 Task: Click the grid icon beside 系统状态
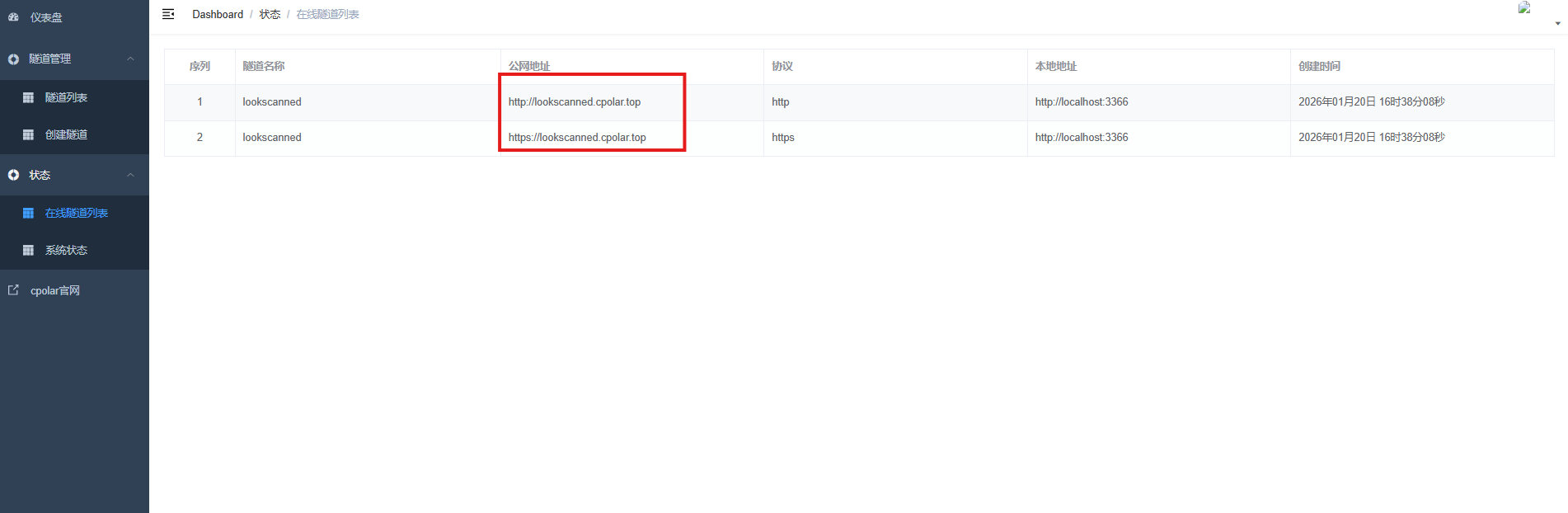(28, 250)
